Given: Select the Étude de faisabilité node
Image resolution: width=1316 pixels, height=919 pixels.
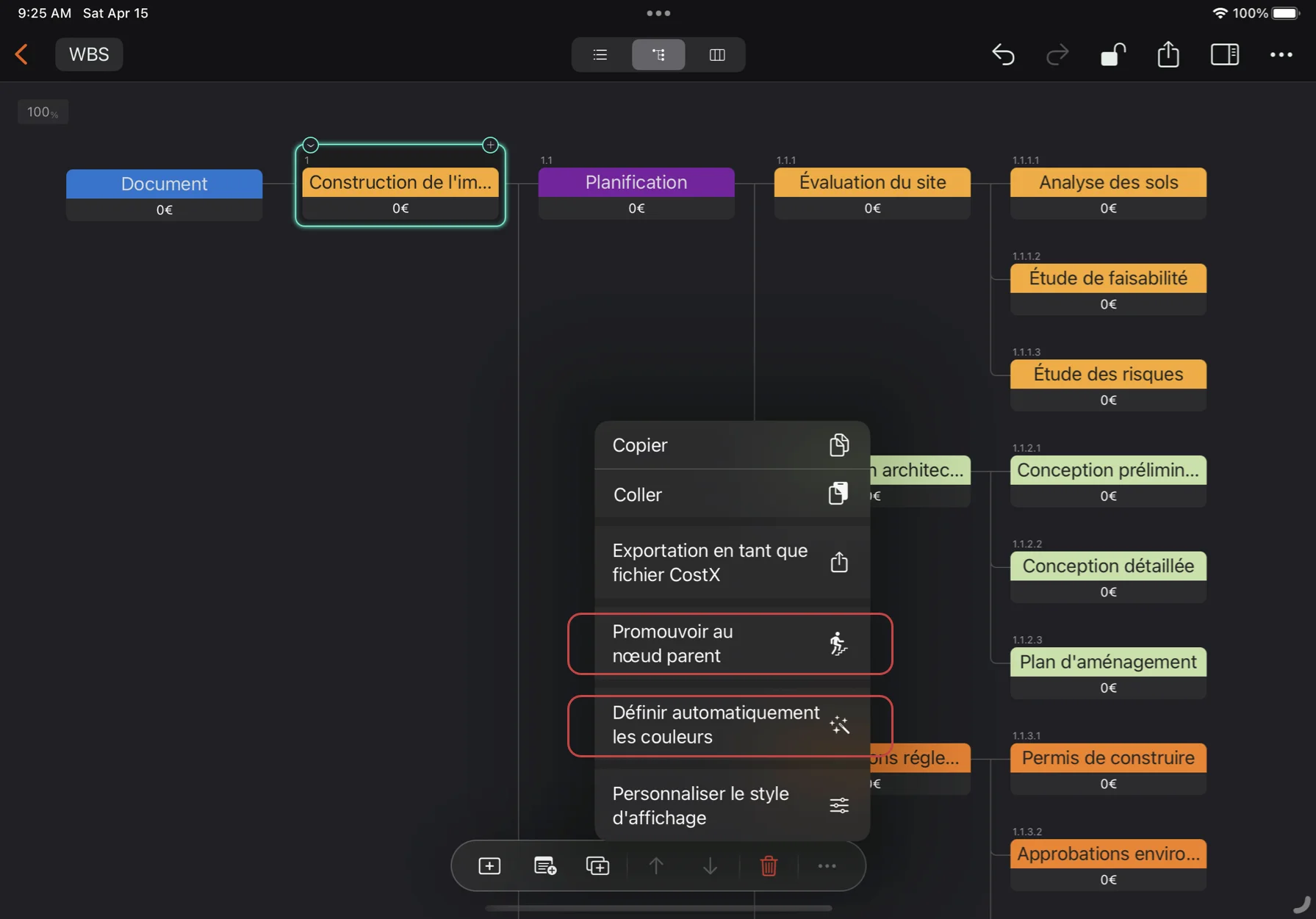Looking at the screenshot, I should click(1107, 279).
